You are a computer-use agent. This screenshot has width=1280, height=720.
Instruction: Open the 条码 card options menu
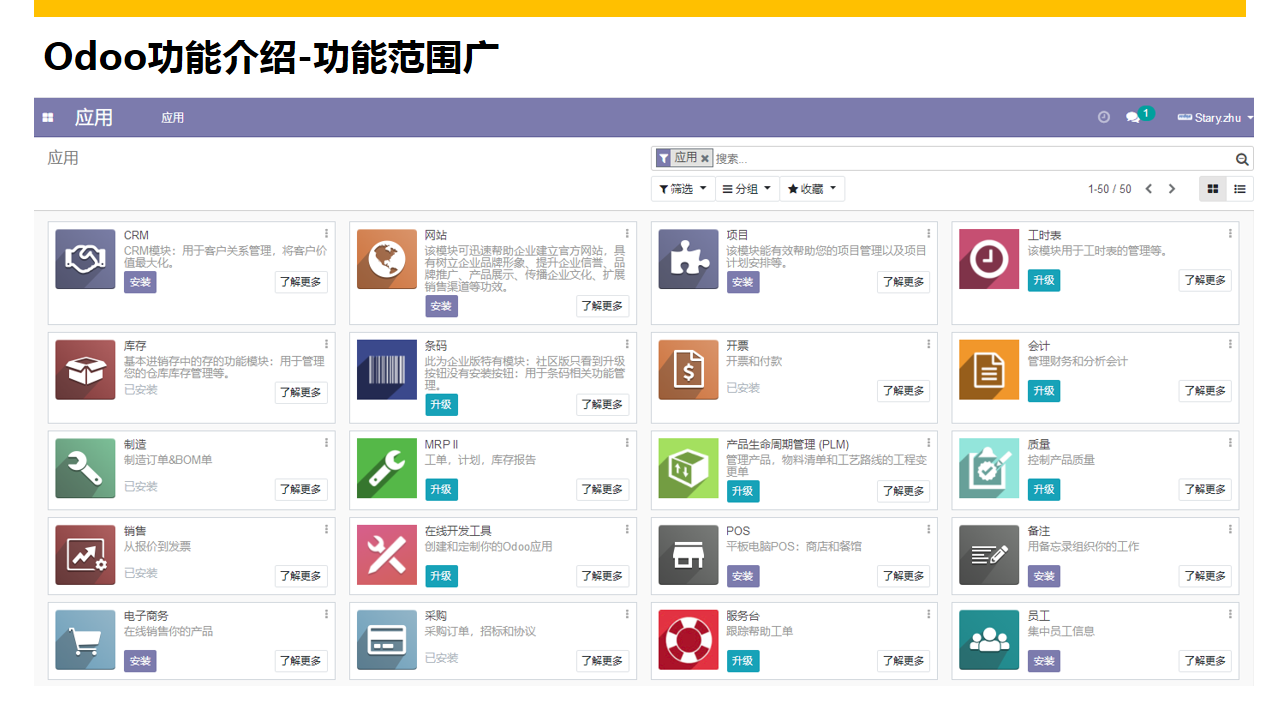pos(627,344)
